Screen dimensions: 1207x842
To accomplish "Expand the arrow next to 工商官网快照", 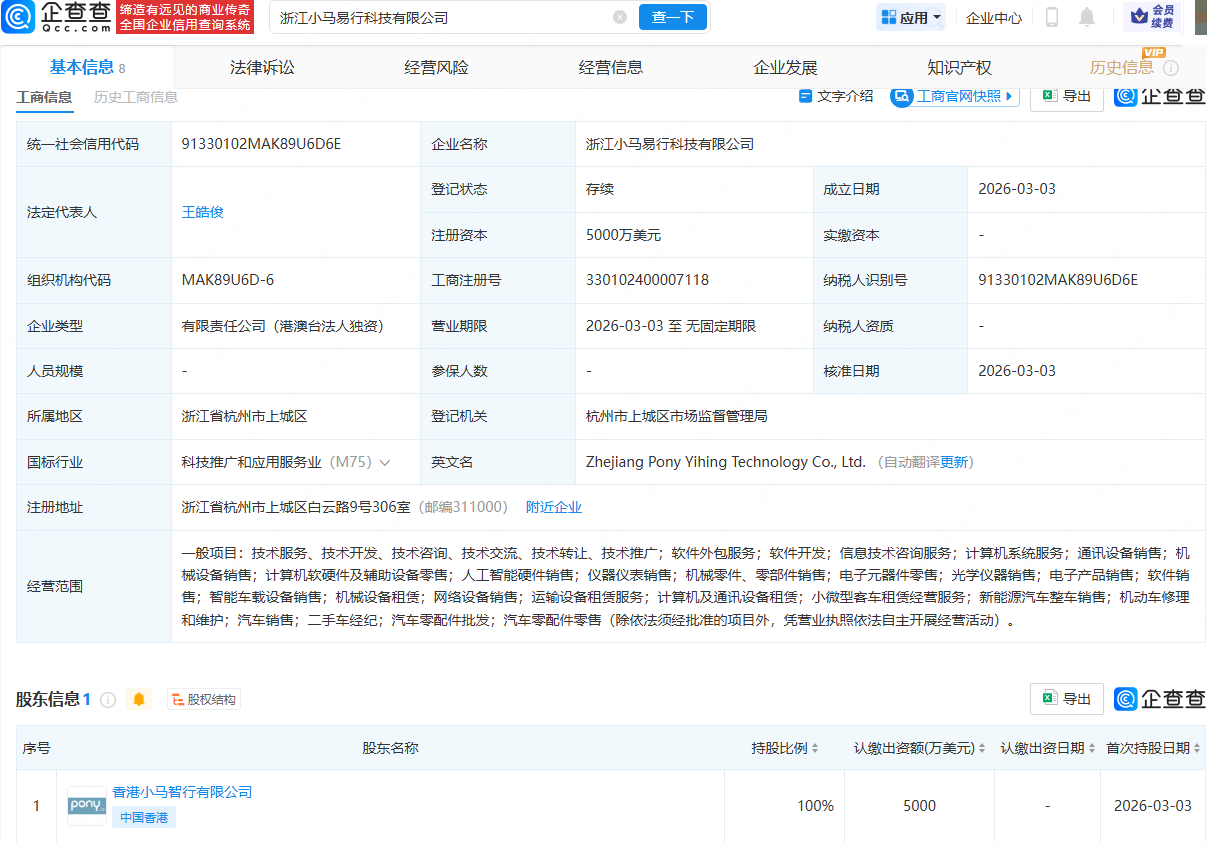I will pos(1009,96).
